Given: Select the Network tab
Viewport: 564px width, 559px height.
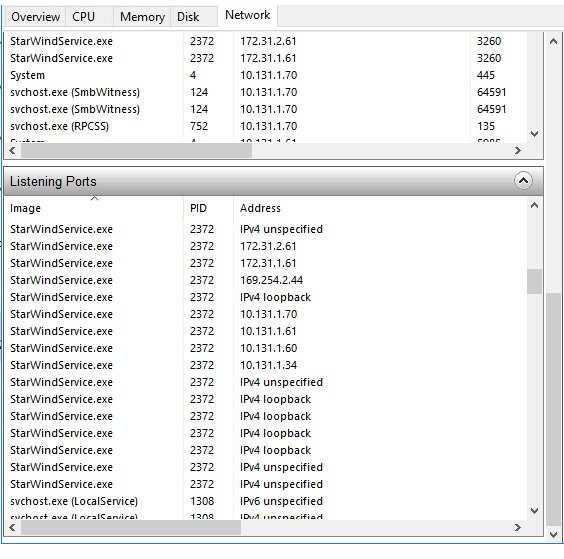Looking at the screenshot, I should (x=247, y=15).
